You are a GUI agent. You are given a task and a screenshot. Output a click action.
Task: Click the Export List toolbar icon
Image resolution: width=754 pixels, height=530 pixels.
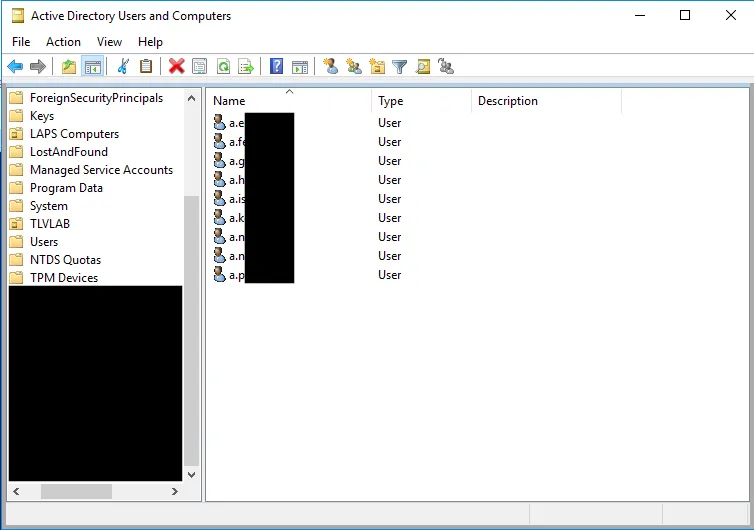point(246,67)
